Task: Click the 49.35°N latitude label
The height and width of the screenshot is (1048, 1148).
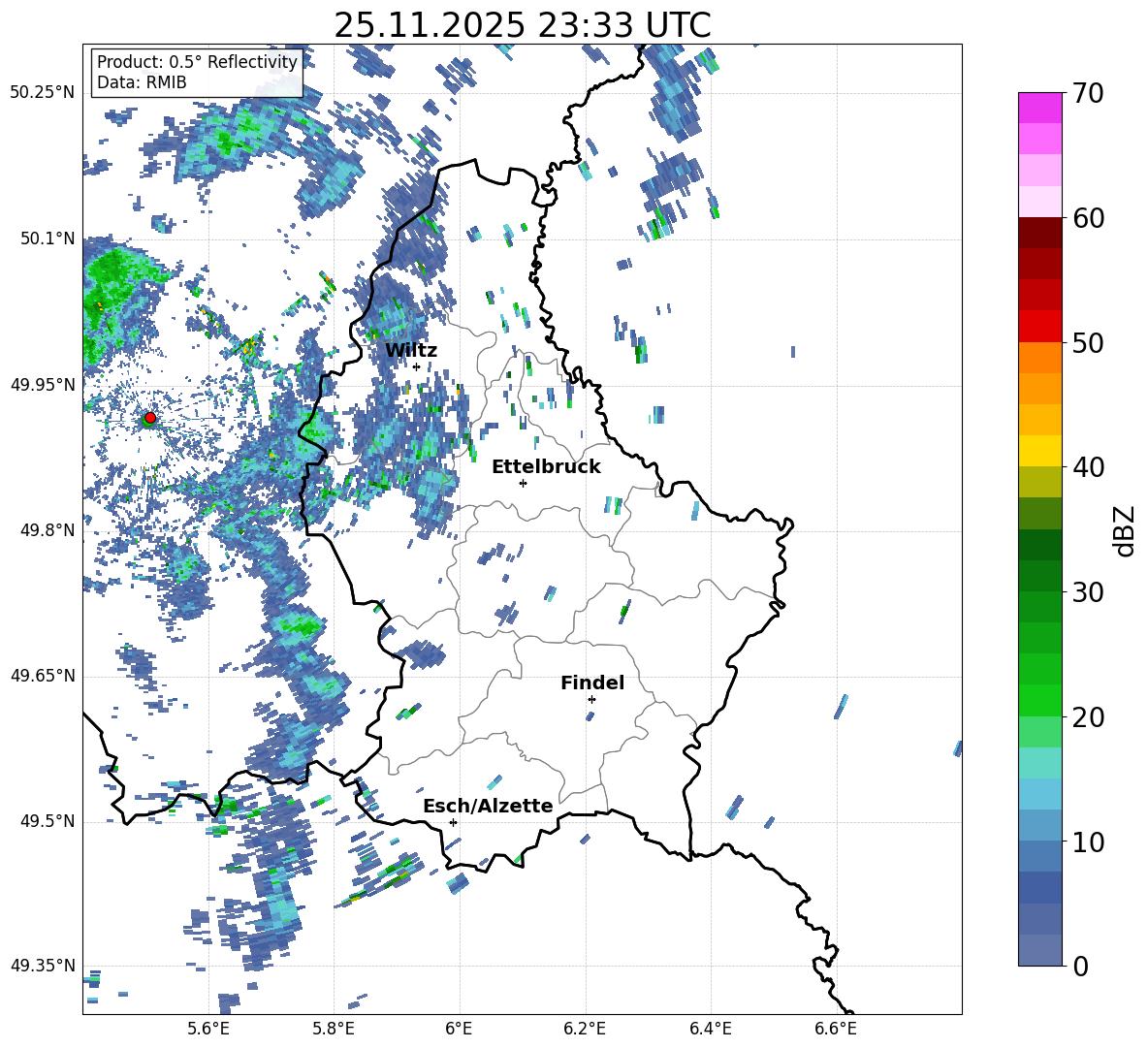Action: click(43, 966)
